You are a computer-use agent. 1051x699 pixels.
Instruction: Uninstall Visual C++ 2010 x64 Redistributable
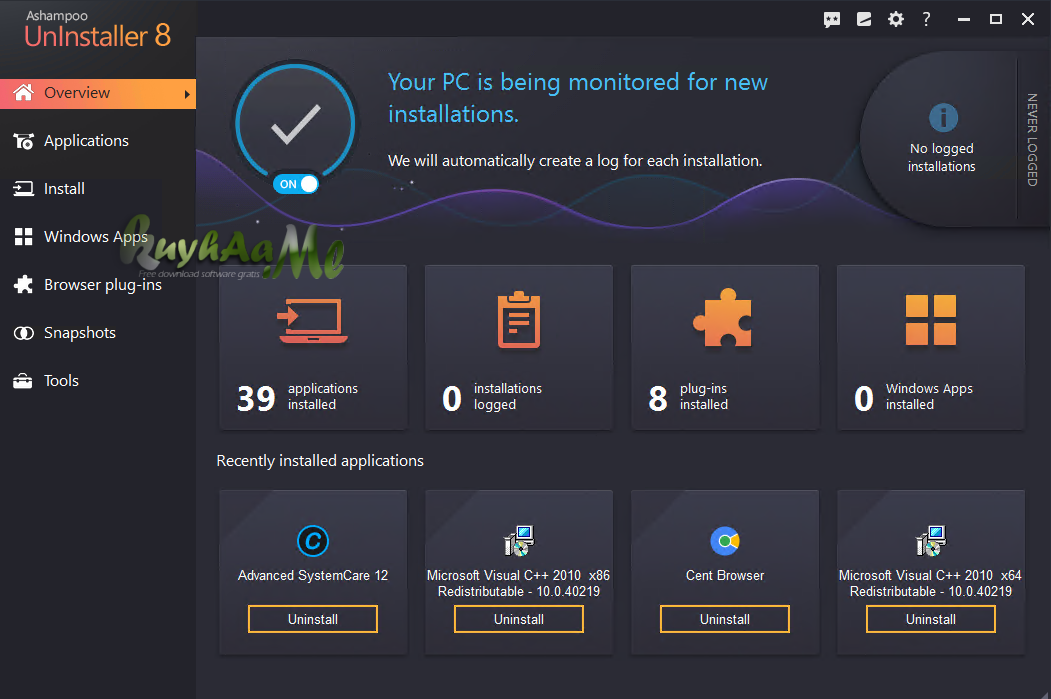click(x=930, y=619)
